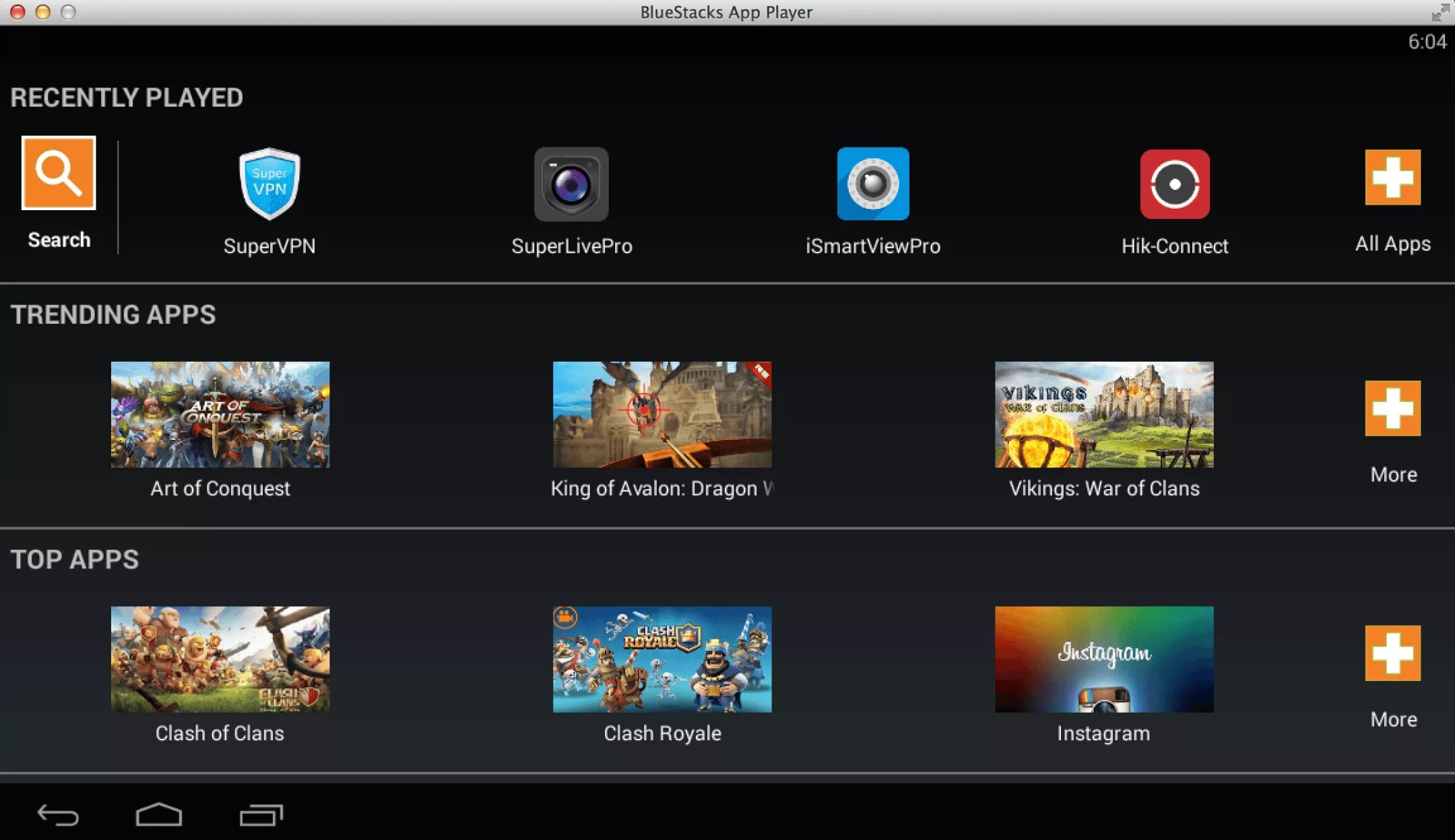
Task: Open the King of Avalon game thumbnail
Action: 662,414
